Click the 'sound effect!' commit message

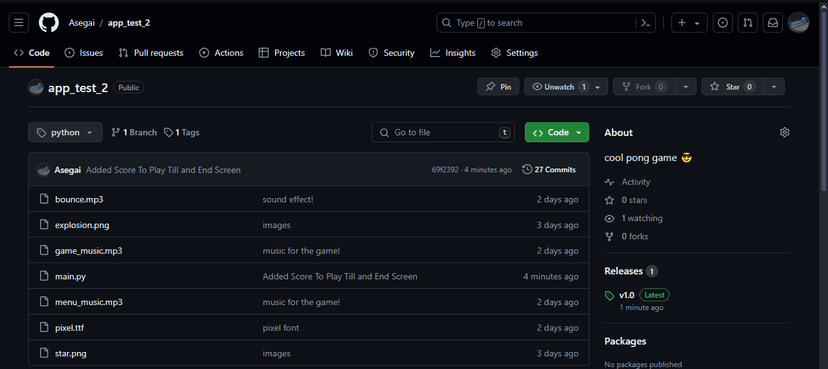[x=288, y=200]
